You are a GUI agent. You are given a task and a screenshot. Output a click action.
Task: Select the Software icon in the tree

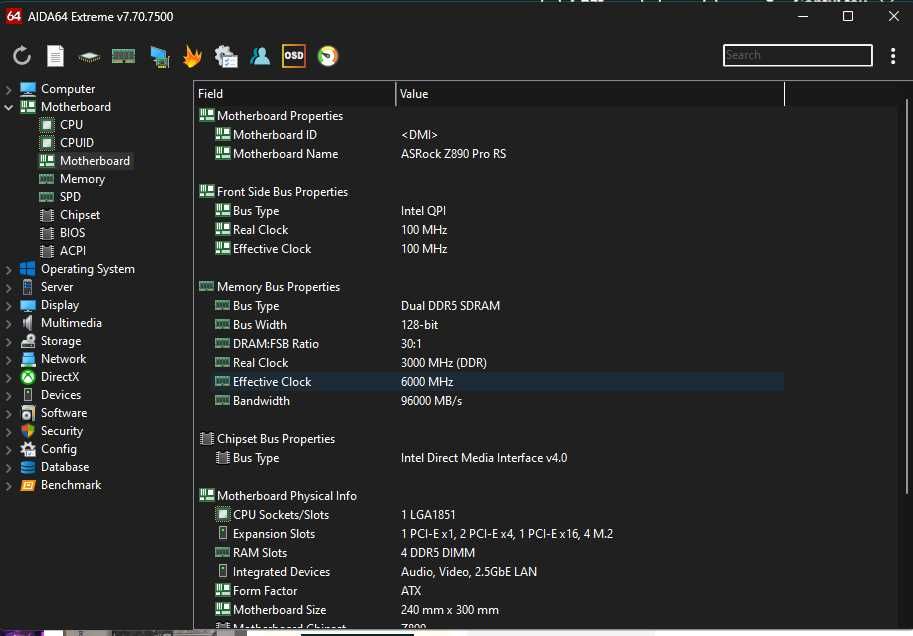(x=27, y=413)
